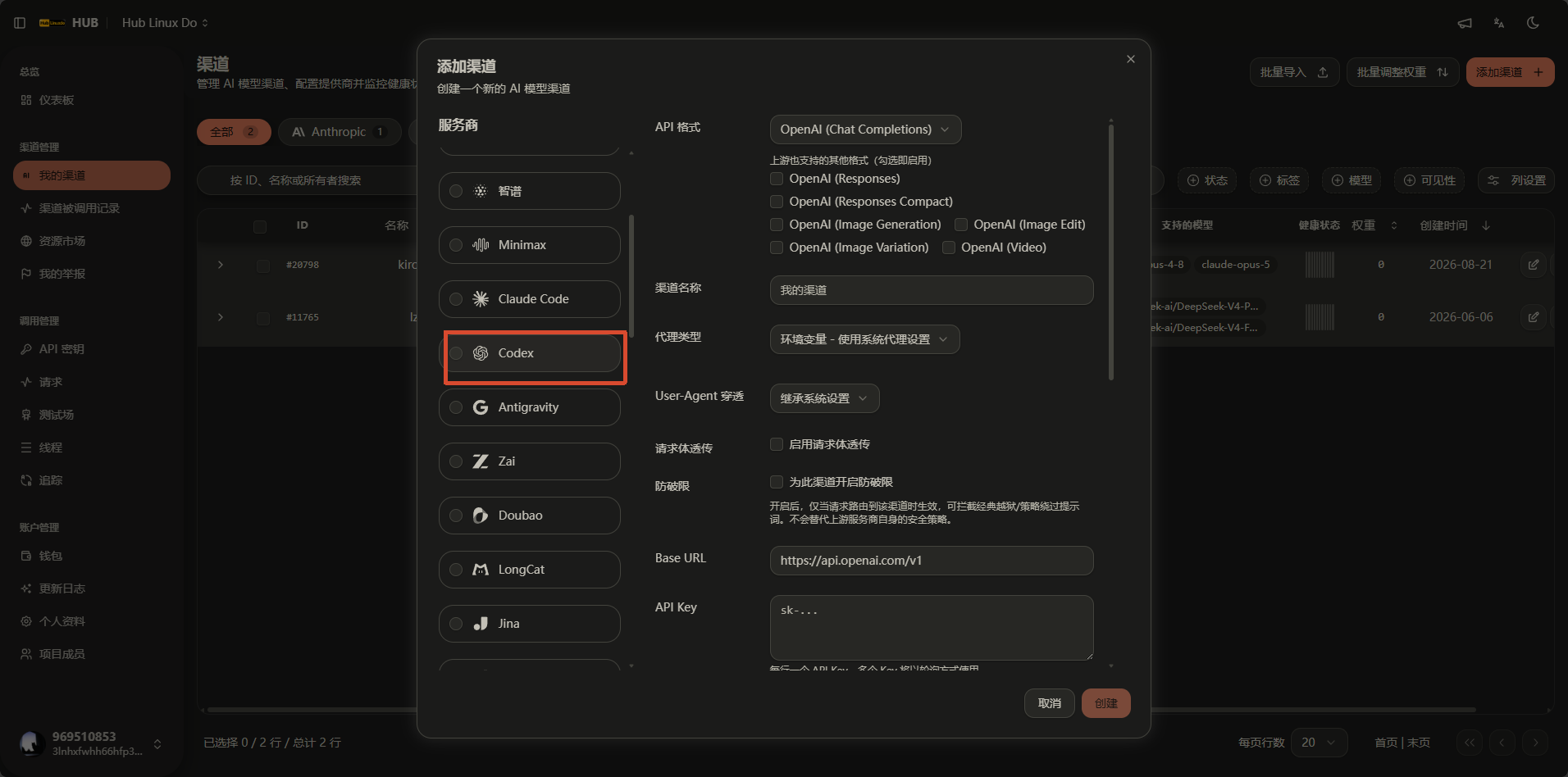
Task: Select the Codex provider radio button
Action: (x=456, y=353)
